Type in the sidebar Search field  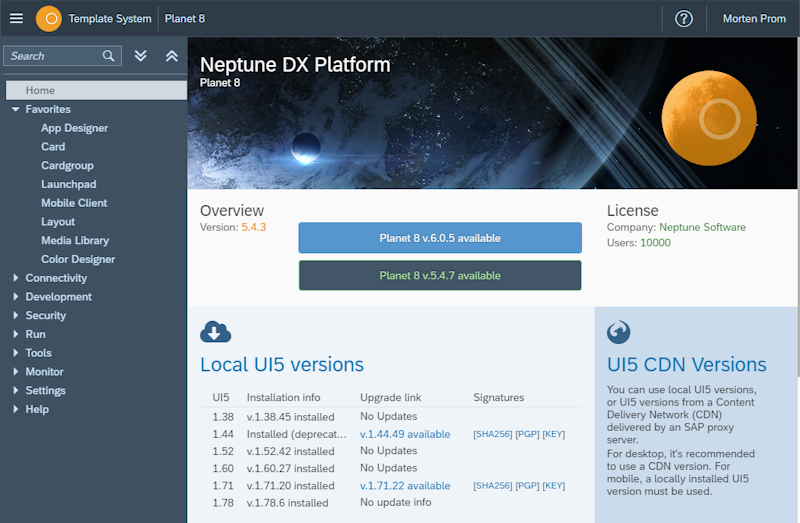point(52,56)
